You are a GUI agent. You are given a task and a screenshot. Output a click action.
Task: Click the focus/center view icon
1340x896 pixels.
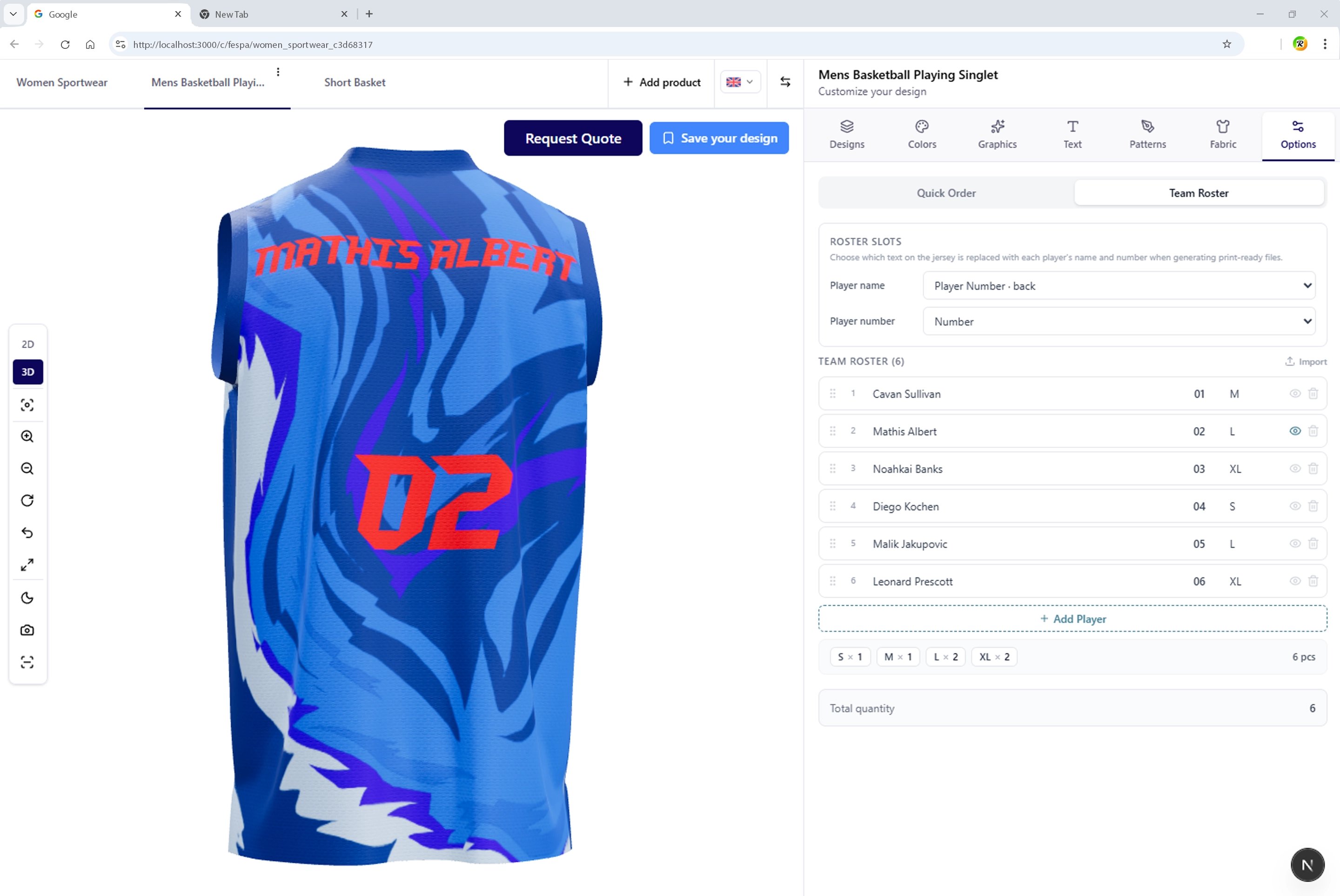pyautogui.click(x=27, y=405)
